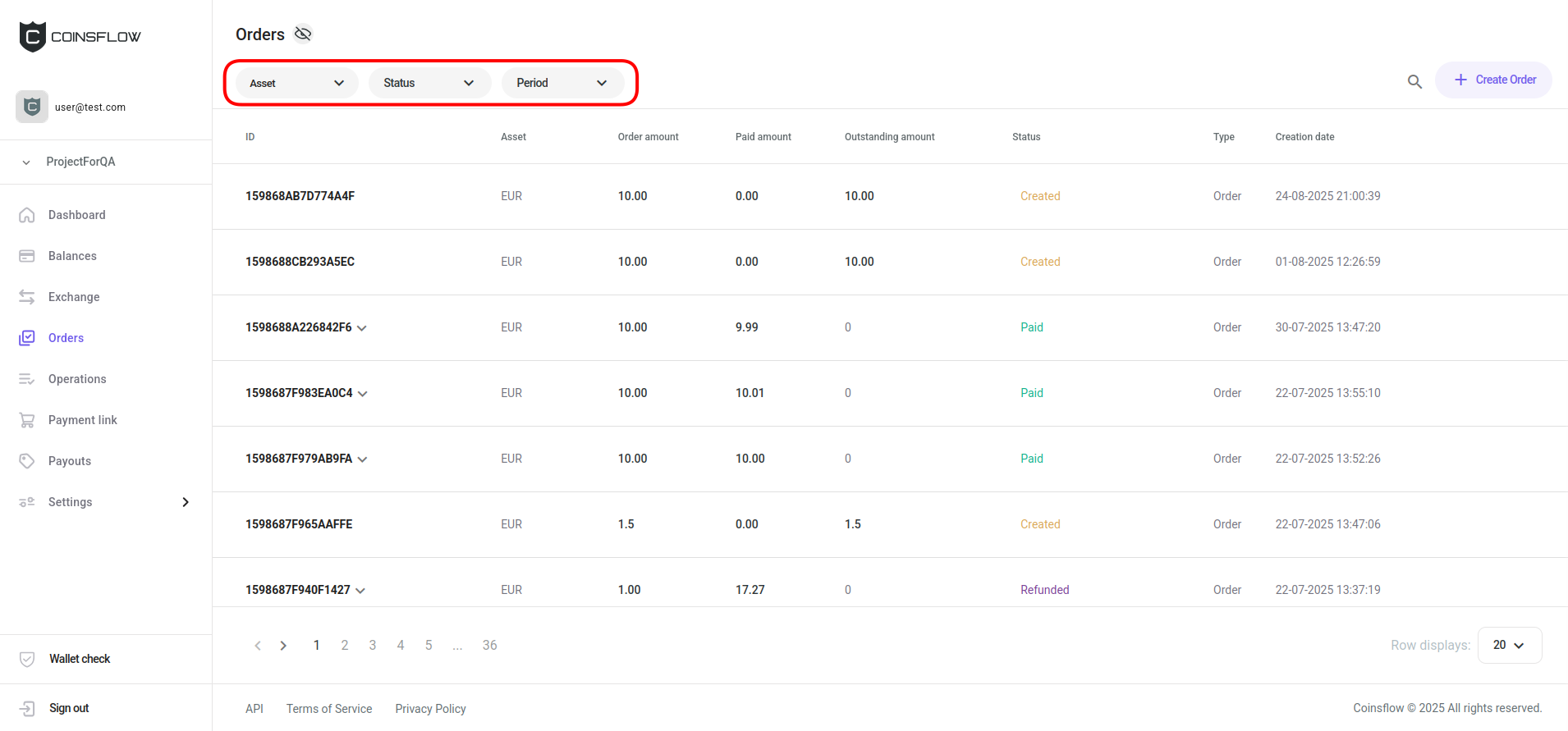Viewport: 1568px width, 731px height.
Task: Click the Exchange arrows icon
Action: 27,297
